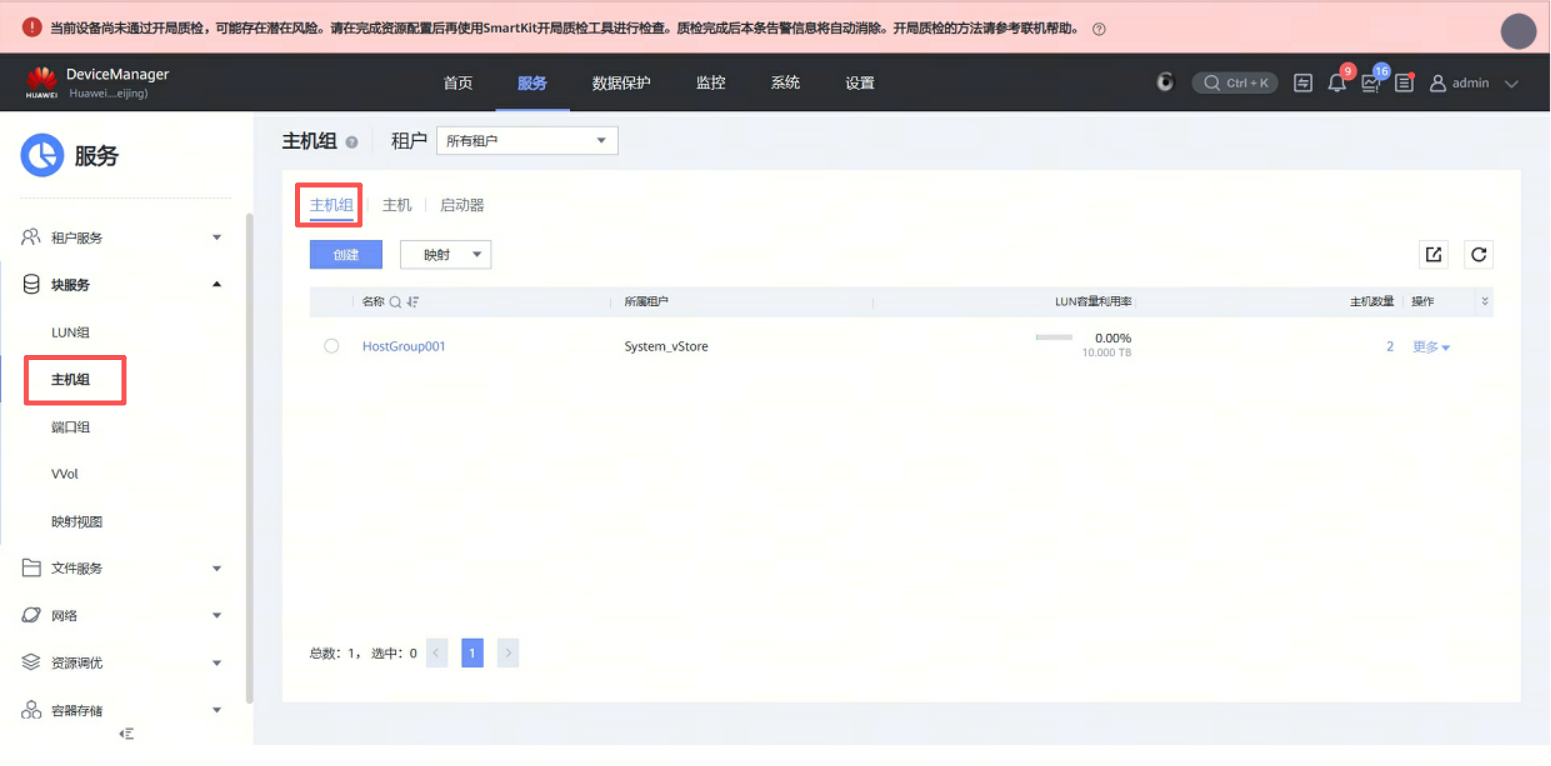1551x766 pixels.
Task: Open the task transfer icon beside search
Action: click(x=1303, y=83)
